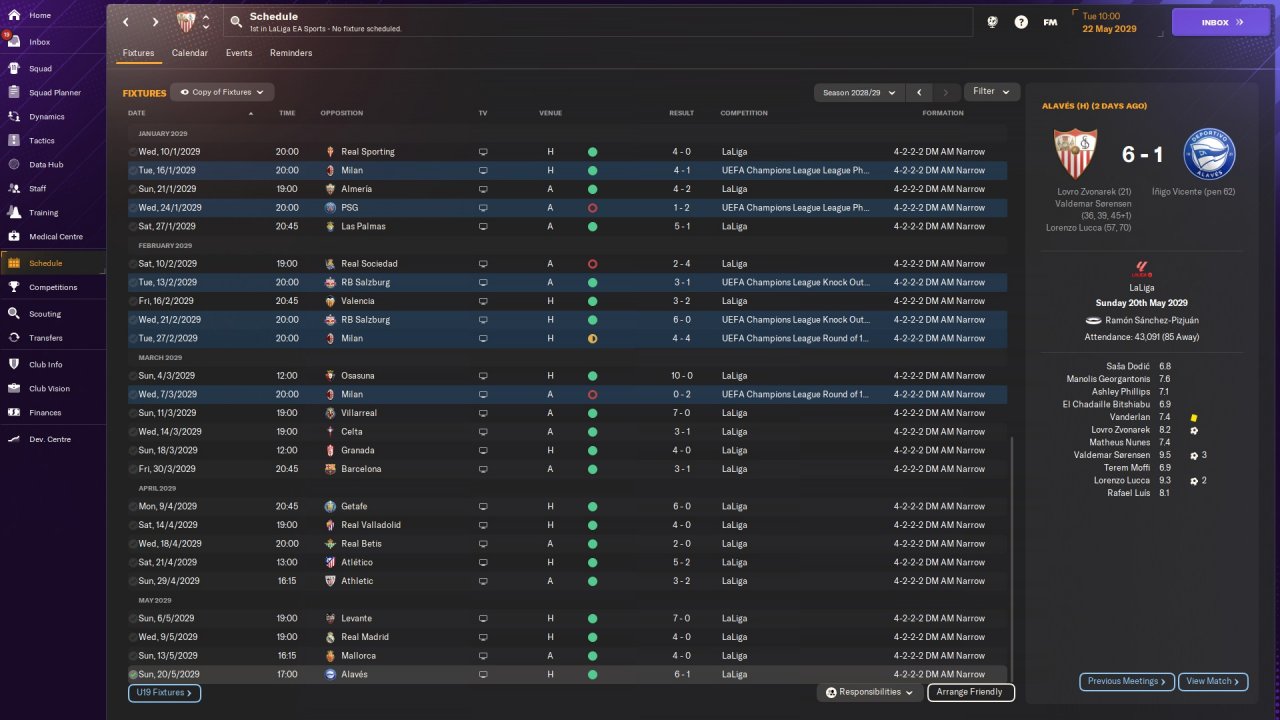
Task: Open the help question mark icon
Action: (1021, 22)
